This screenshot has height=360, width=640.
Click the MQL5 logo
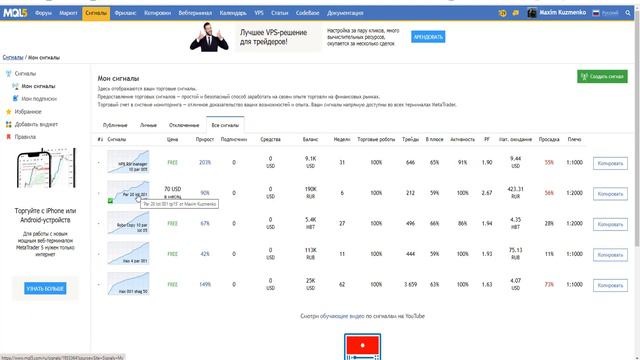point(15,13)
